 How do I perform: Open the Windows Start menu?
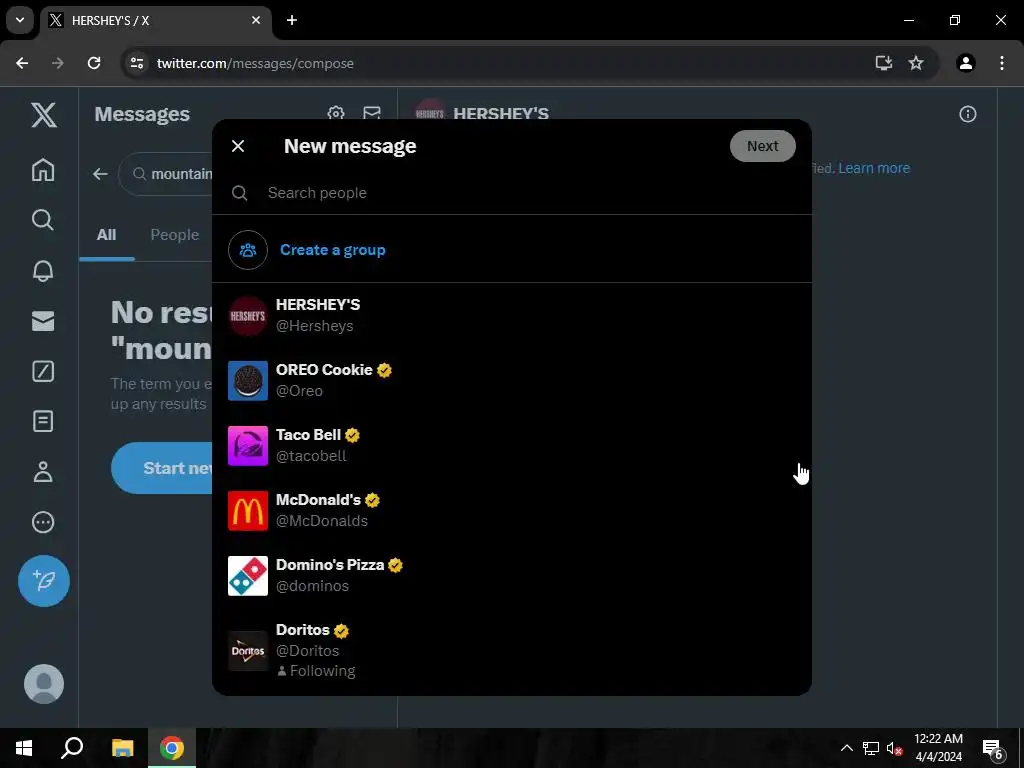click(24, 748)
